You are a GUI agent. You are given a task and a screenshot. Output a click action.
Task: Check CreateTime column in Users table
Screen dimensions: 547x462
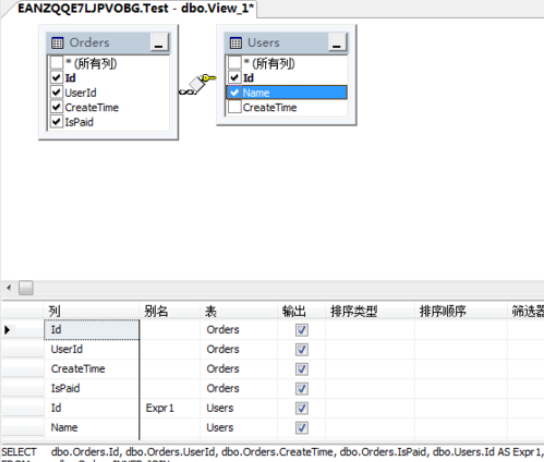[x=234, y=107]
